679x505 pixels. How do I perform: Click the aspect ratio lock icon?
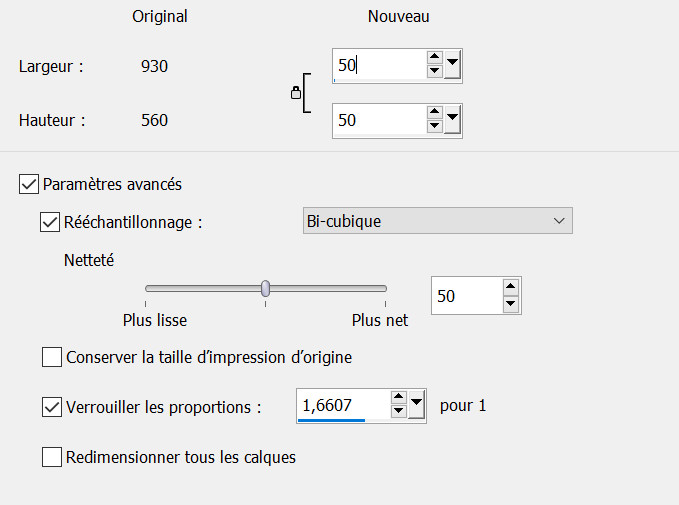(x=295, y=93)
